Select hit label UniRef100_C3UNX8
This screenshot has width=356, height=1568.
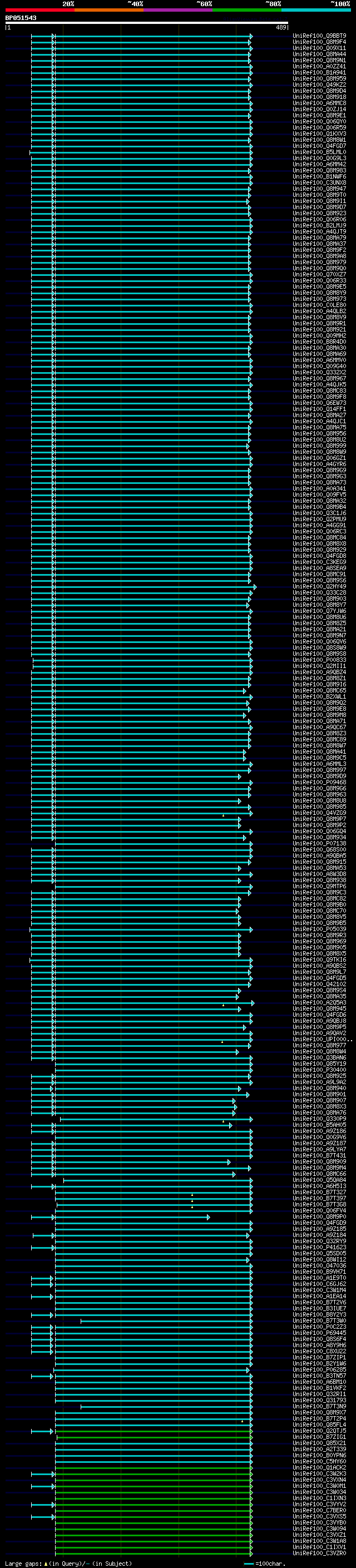click(319, 182)
